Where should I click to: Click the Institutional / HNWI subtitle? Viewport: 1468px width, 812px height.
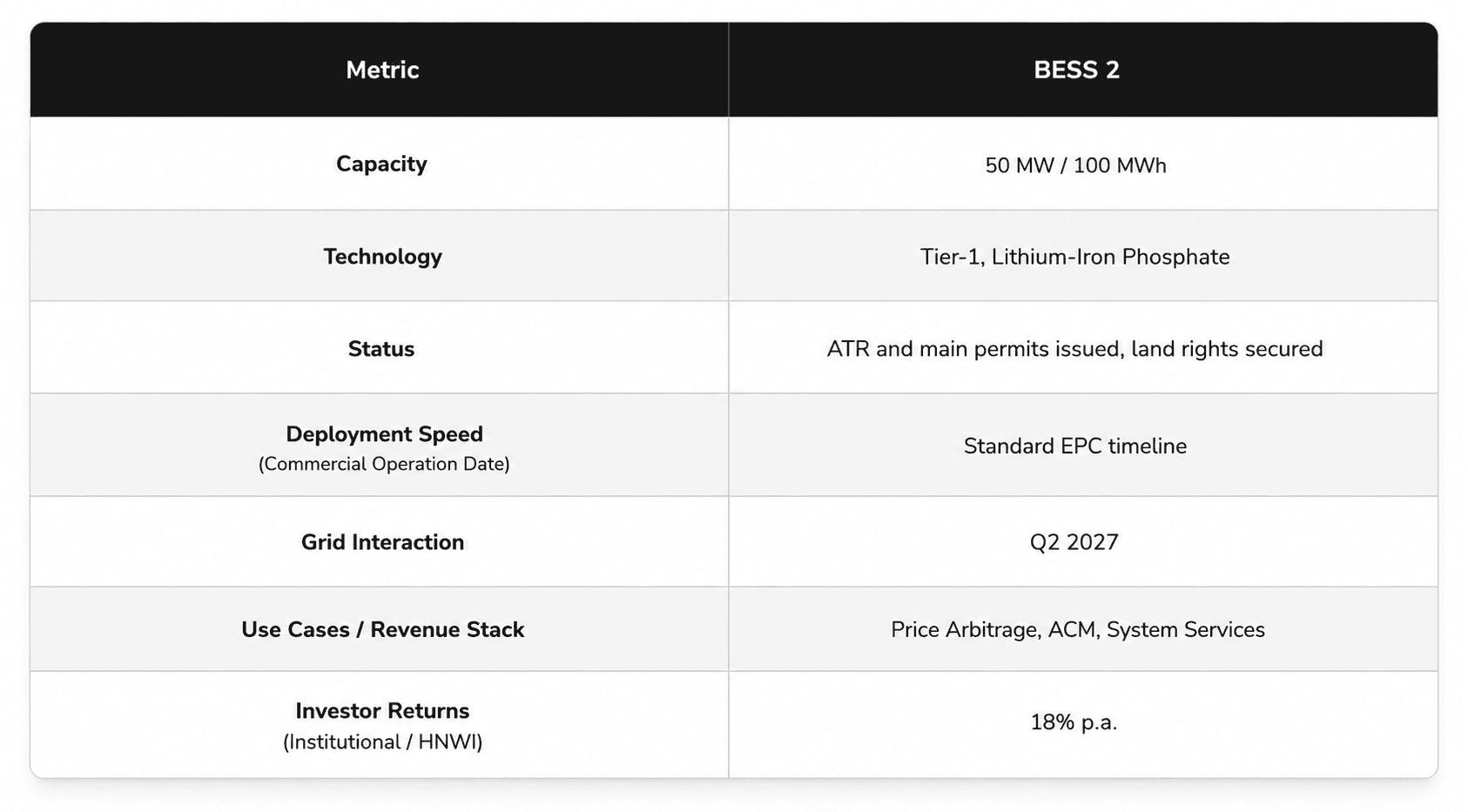[x=382, y=742]
